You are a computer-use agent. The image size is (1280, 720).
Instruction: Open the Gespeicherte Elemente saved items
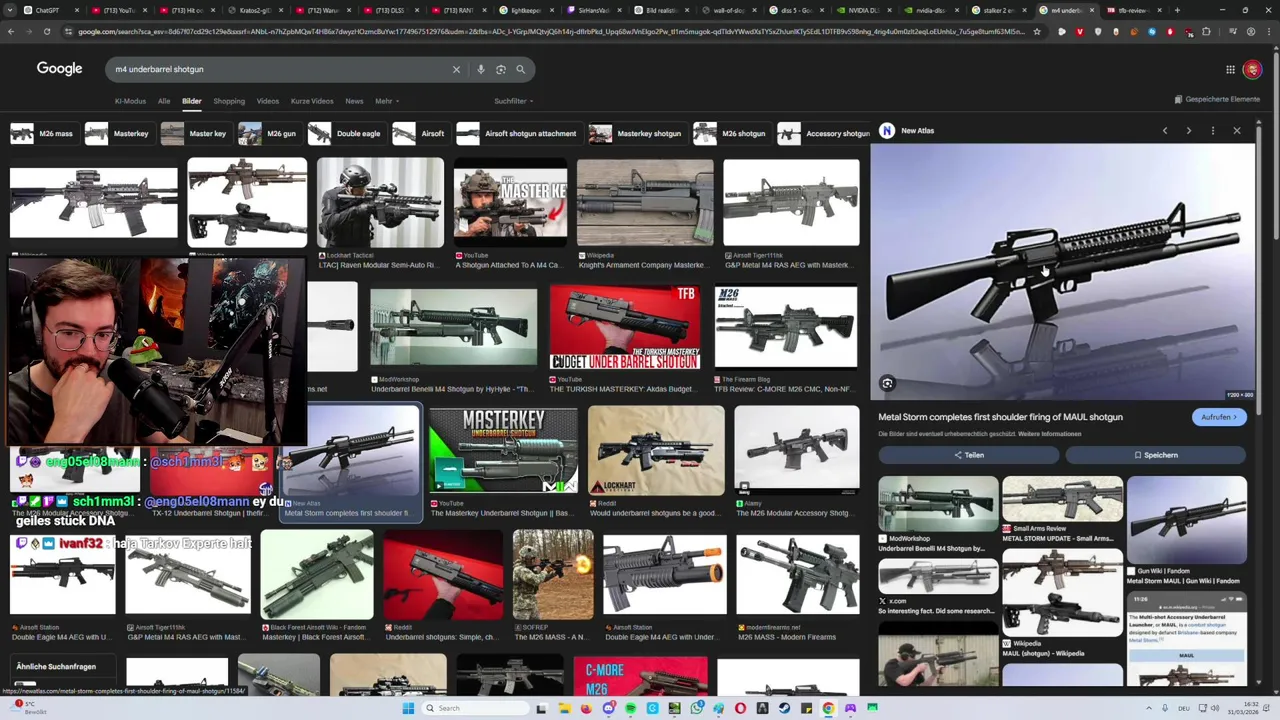point(1217,99)
